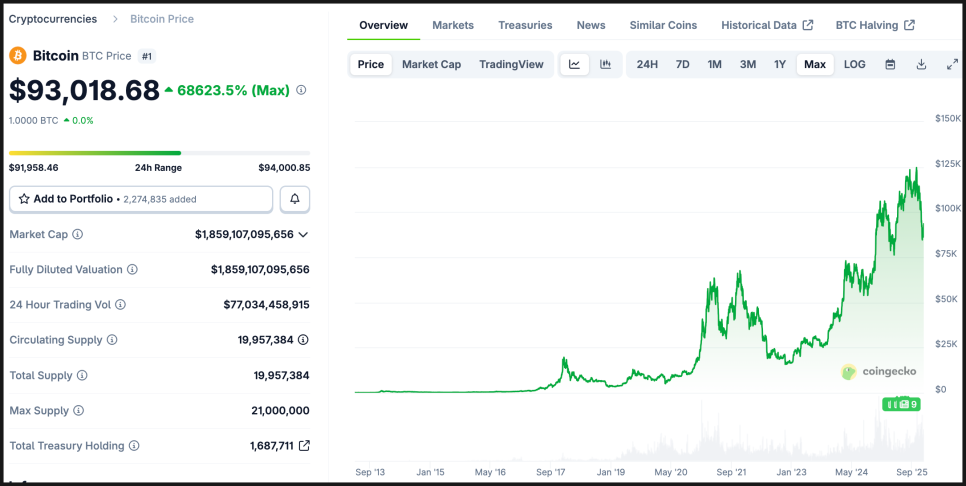This screenshot has height=486, width=966.
Task: Click info icon next to Market Cap
Action: point(78,234)
